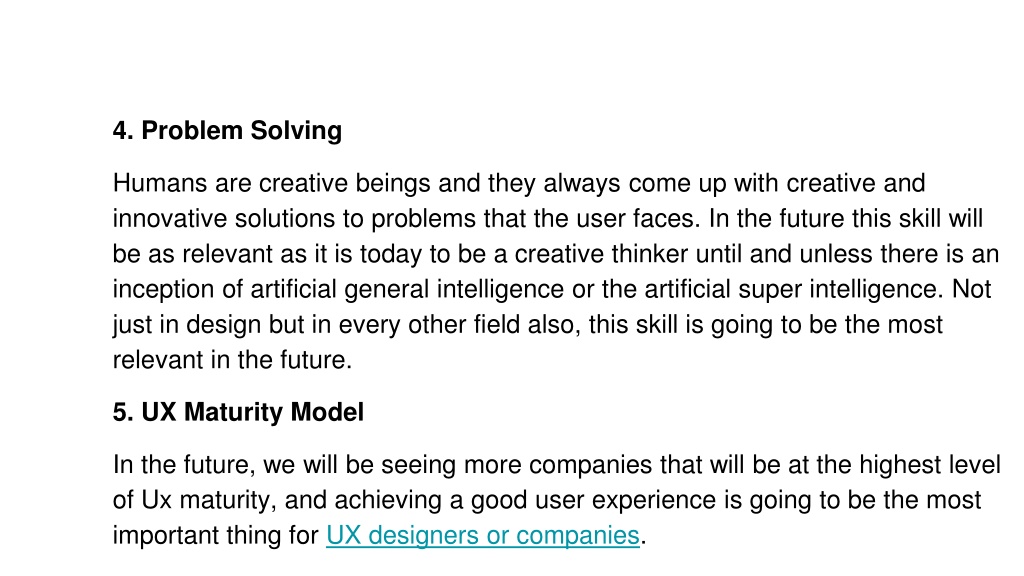Click the '4. Problem Solving' heading
The image size is (1024, 576).
[227, 131]
